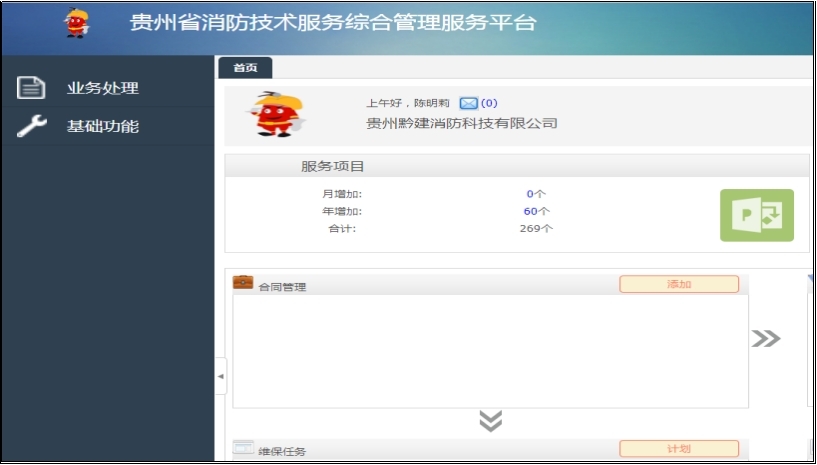The image size is (817, 465).
Task: Open the mail envelope icon
Action: (468, 103)
